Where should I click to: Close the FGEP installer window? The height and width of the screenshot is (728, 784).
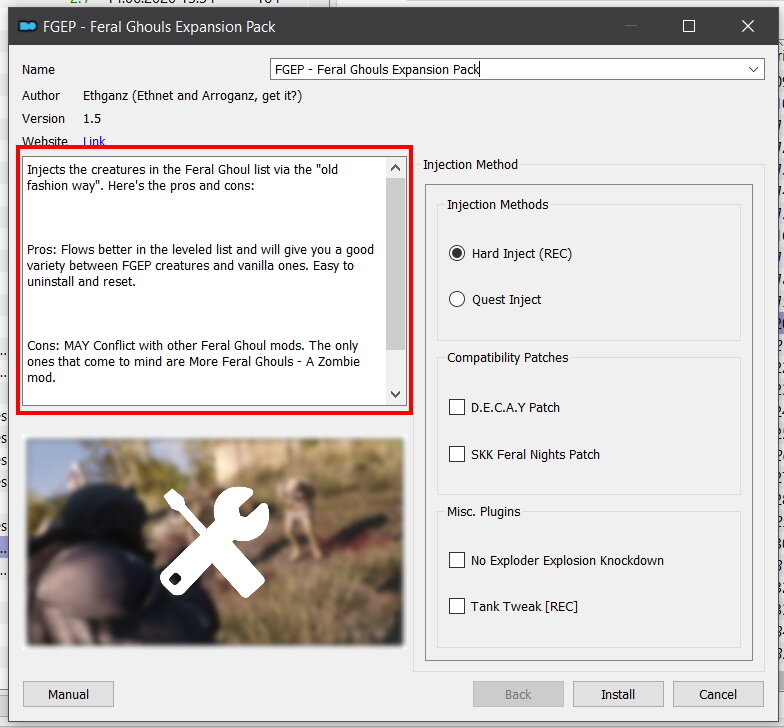748,26
